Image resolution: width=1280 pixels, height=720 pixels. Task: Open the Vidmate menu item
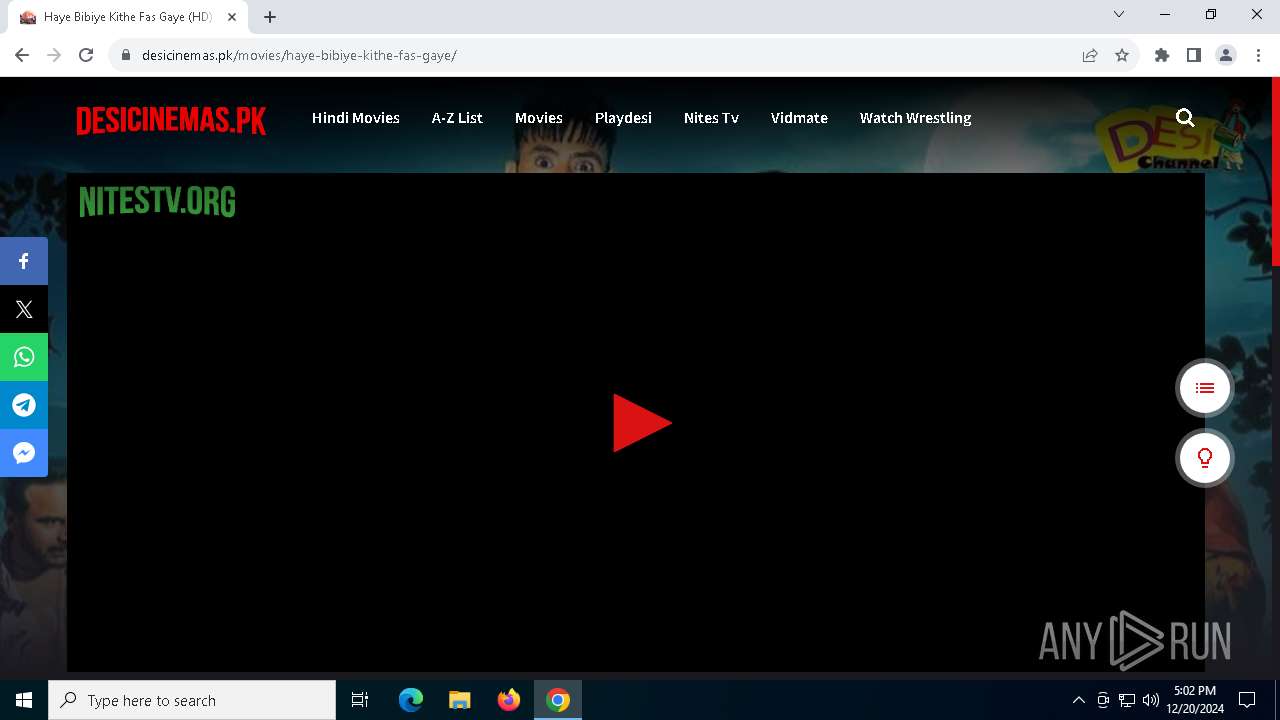point(799,118)
